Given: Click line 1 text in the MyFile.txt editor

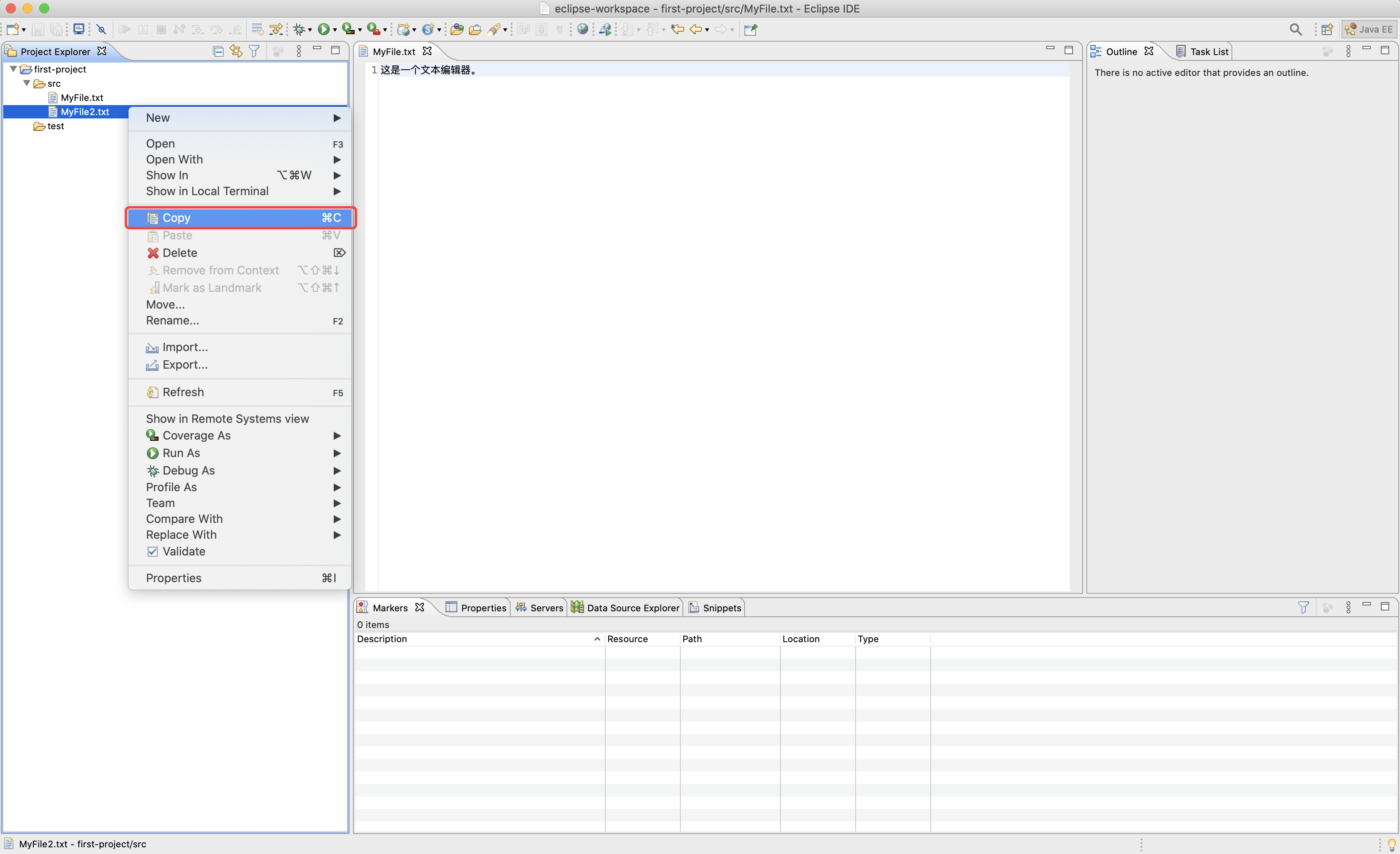Looking at the screenshot, I should [428, 70].
